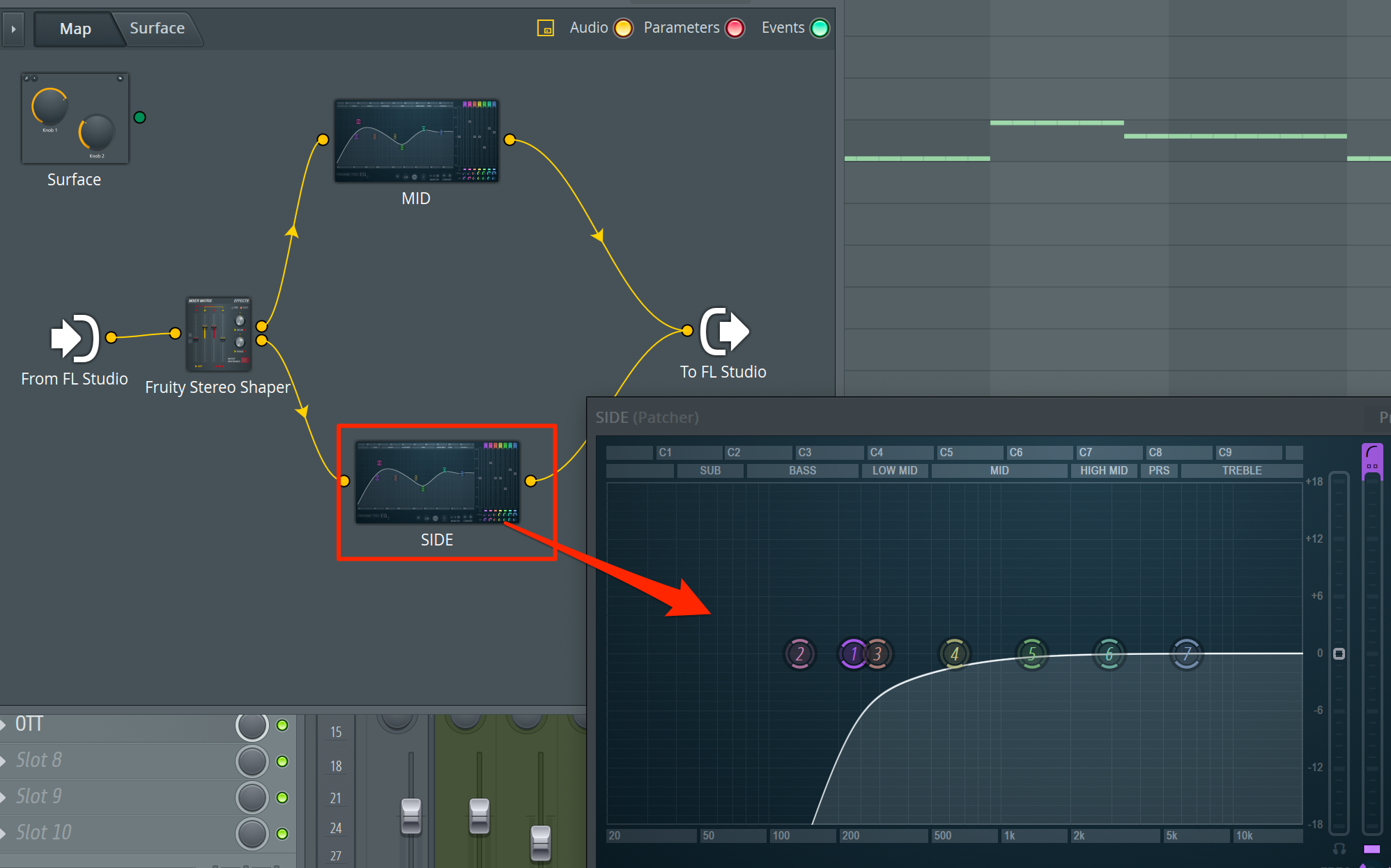This screenshot has height=868, width=1391.
Task: Click the To FL Studio output icon
Action: pyautogui.click(x=724, y=332)
